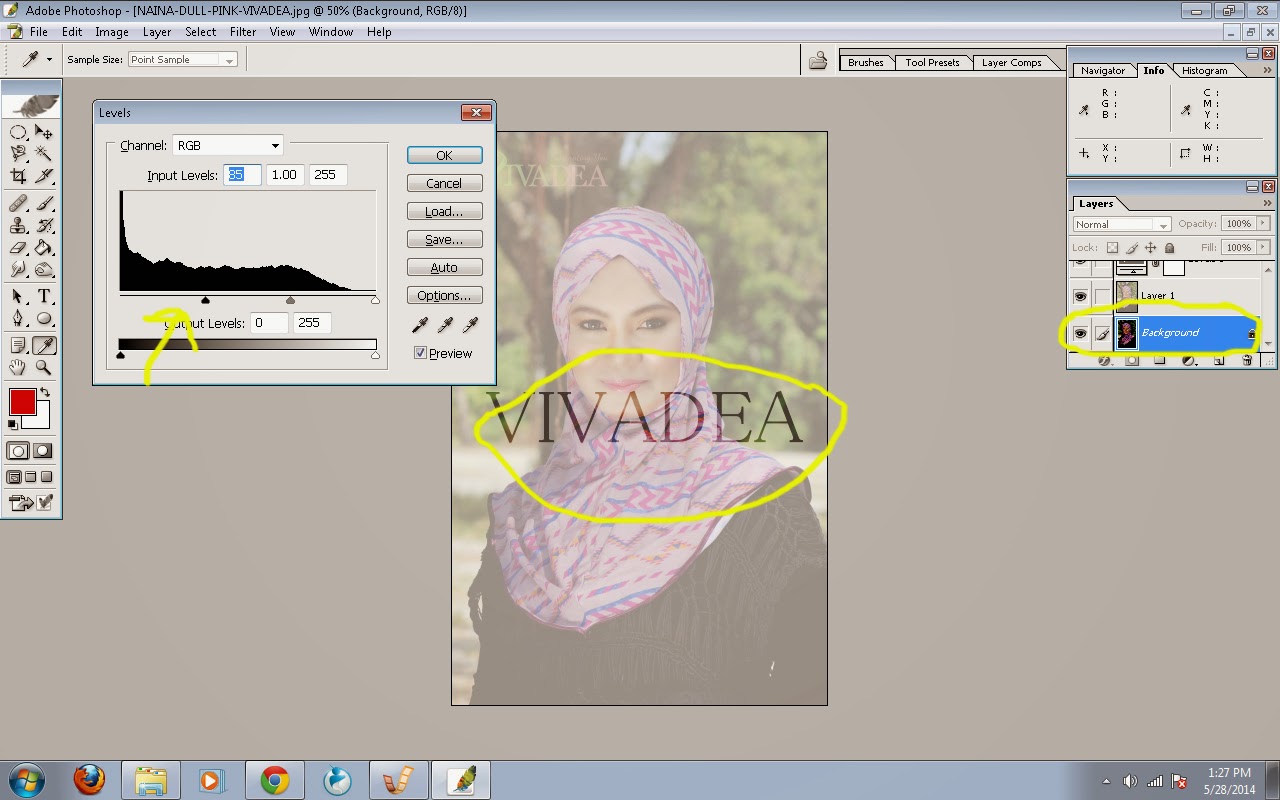Open the Sample Size dropdown
This screenshot has height=800, width=1280.
pos(182,60)
